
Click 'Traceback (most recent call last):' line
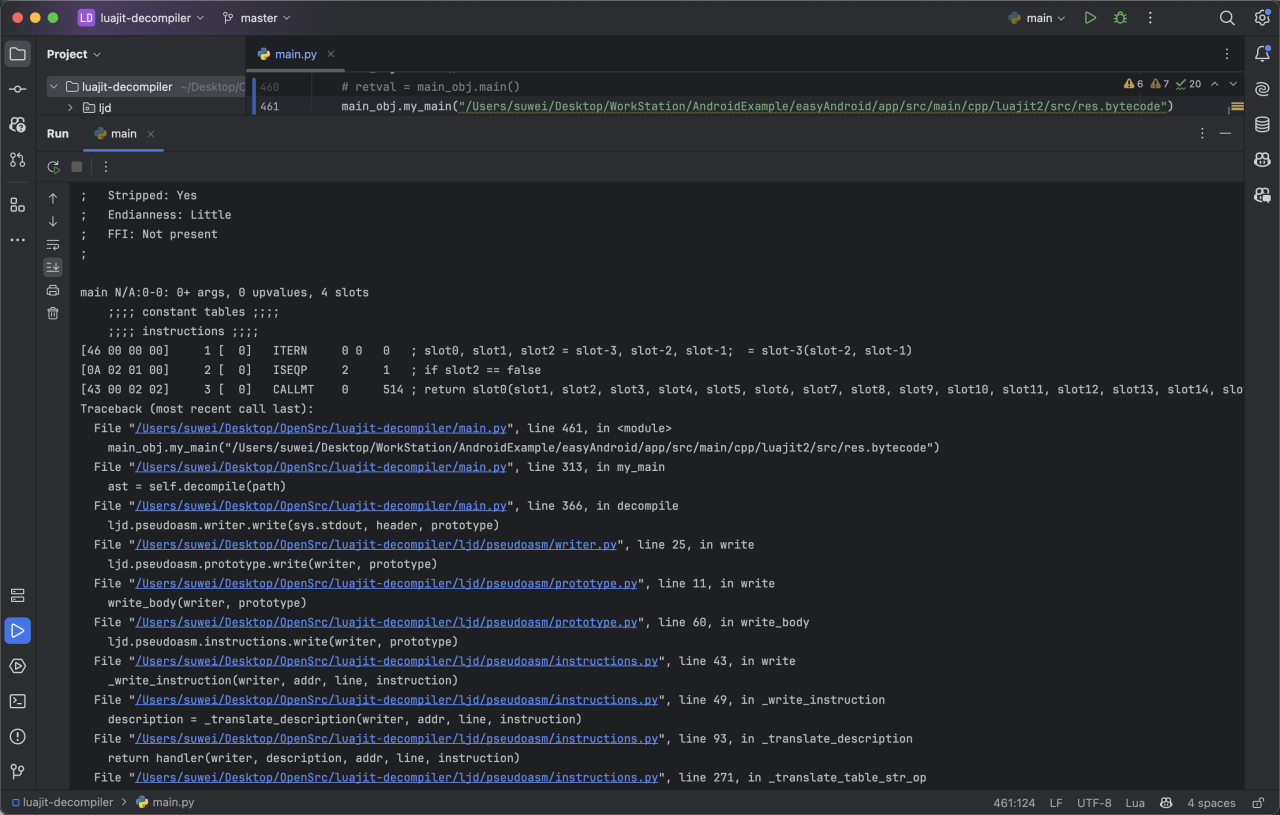point(197,409)
